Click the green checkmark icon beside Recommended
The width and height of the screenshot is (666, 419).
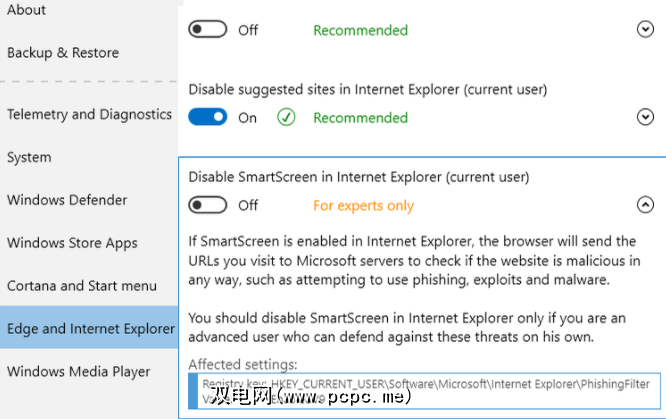(x=286, y=118)
